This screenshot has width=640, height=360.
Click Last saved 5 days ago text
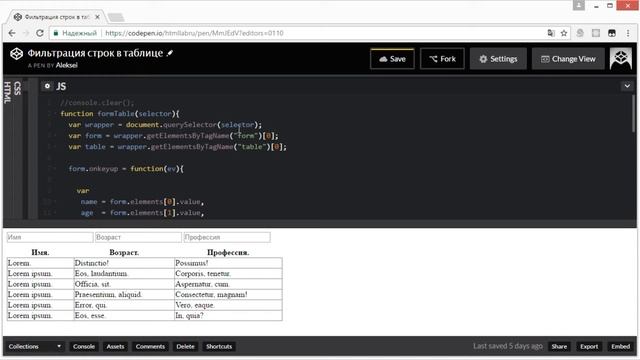click(x=508, y=346)
